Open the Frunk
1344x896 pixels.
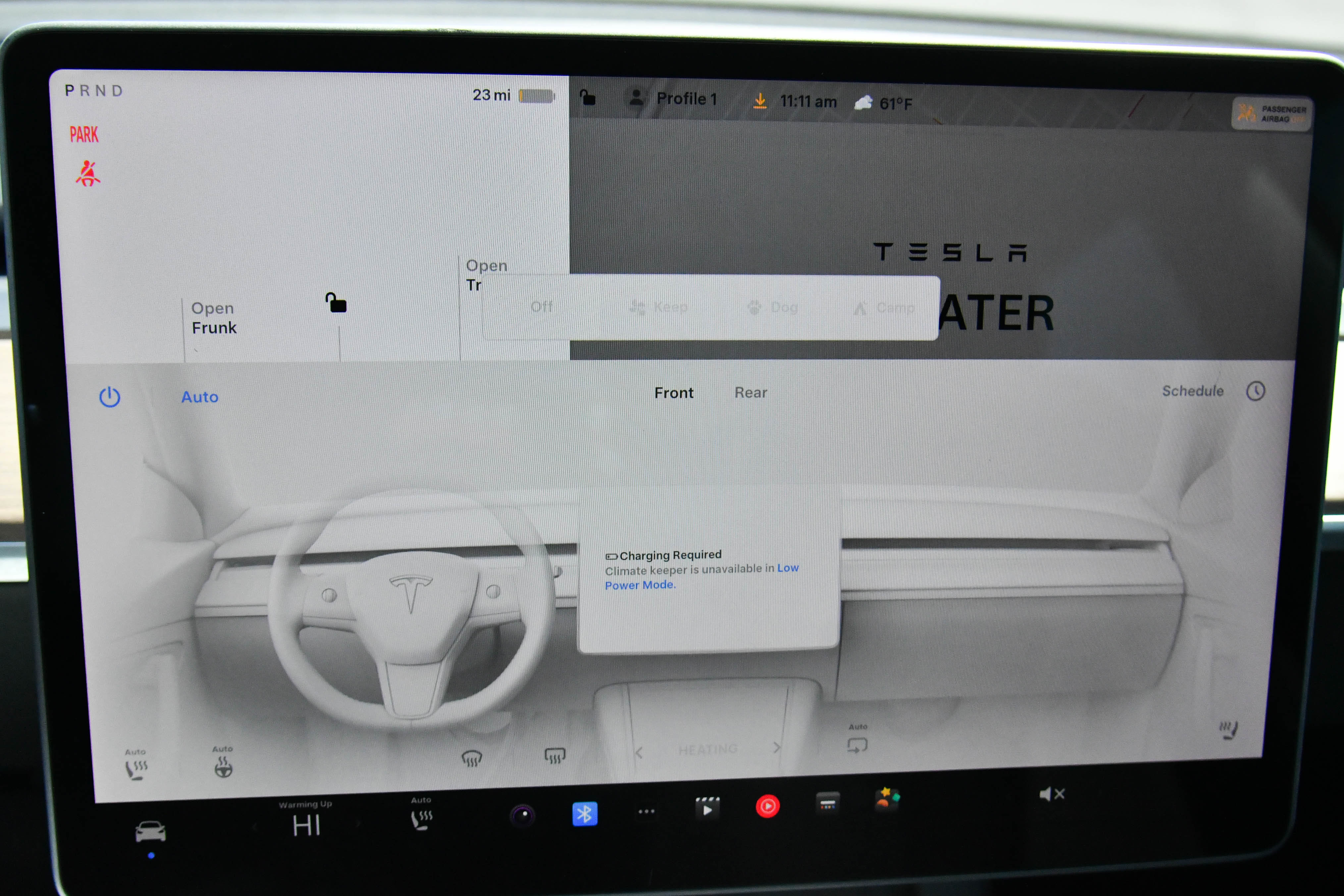coord(214,318)
